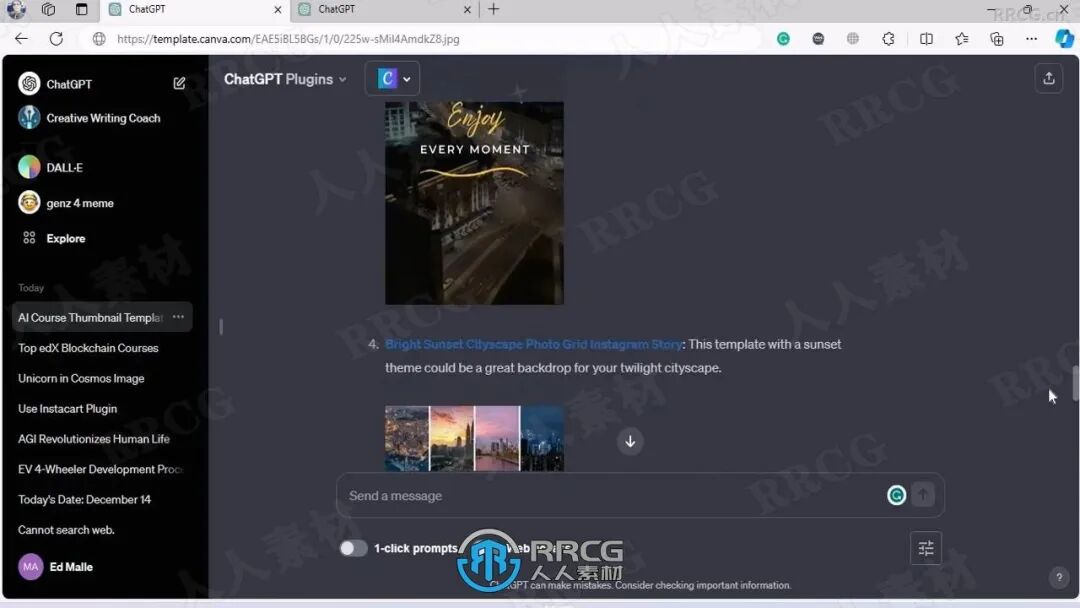Open browser favorites star icon
Image resolution: width=1080 pixels, height=608 pixels.
(962, 39)
